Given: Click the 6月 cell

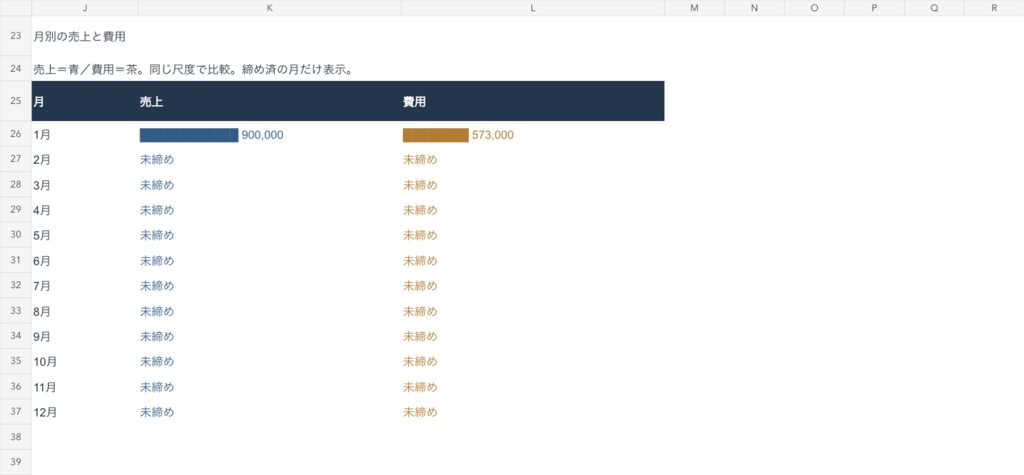Looking at the screenshot, I should coord(85,261).
